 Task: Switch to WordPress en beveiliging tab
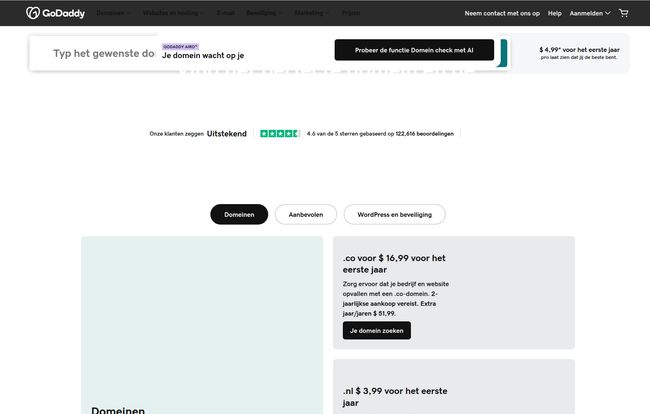pyautogui.click(x=394, y=214)
